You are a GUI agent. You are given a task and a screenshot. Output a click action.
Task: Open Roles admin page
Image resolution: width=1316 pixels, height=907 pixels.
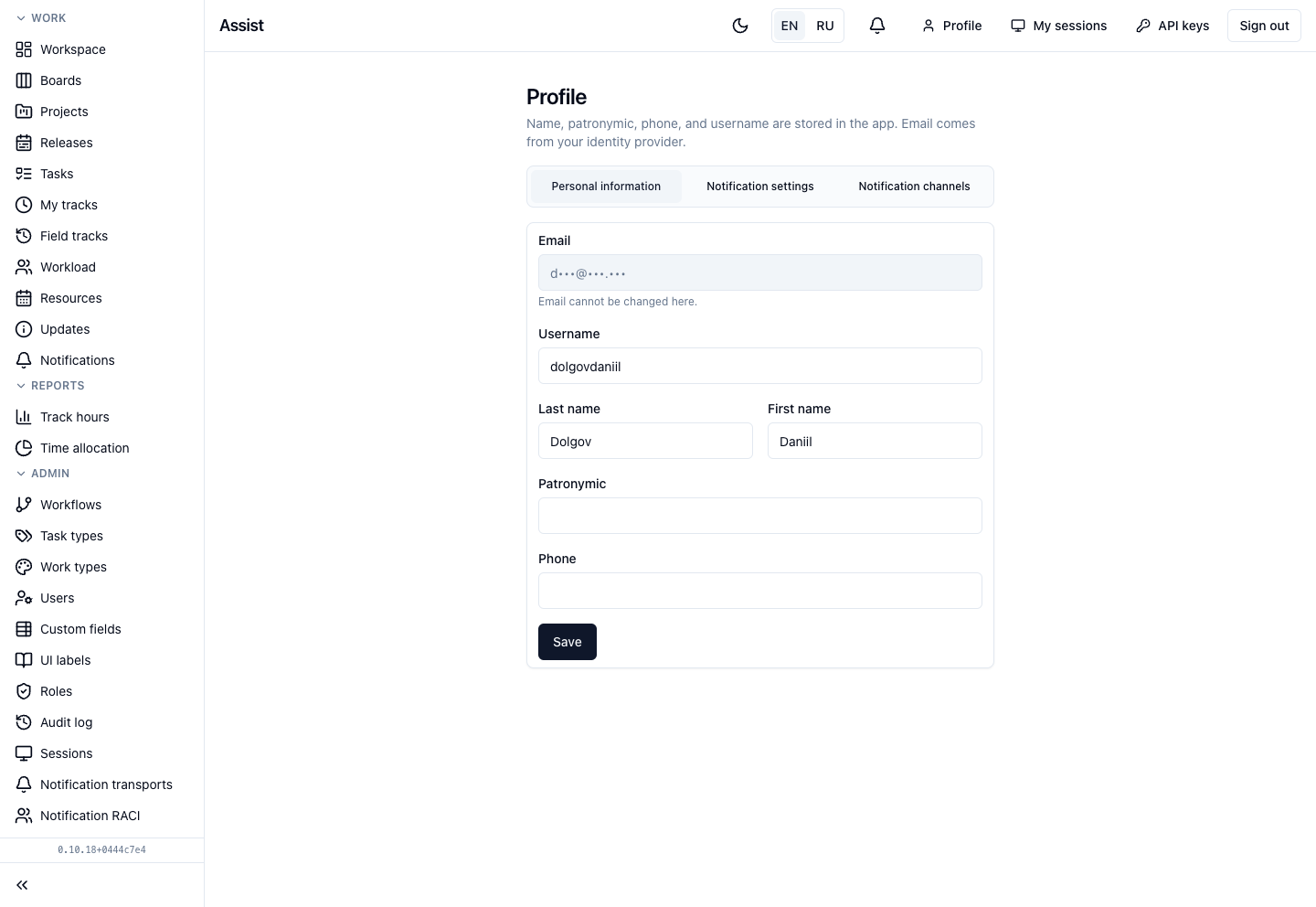tap(101, 691)
